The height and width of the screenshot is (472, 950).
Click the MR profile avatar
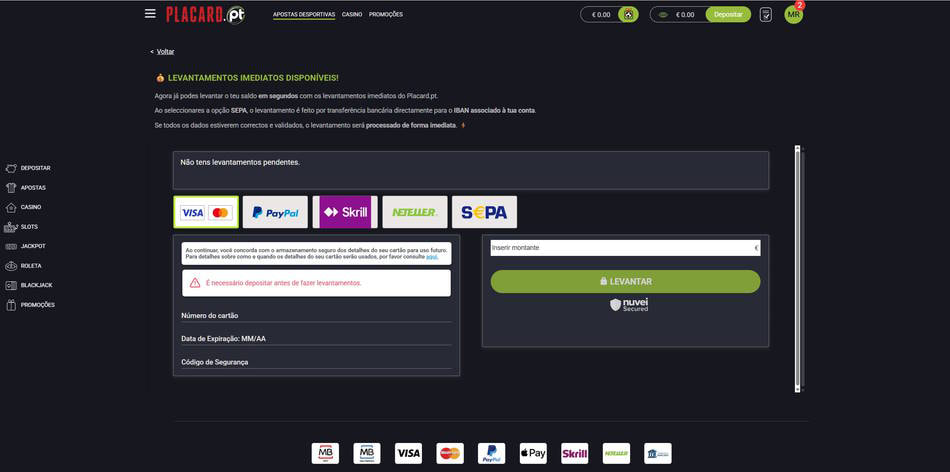point(793,15)
